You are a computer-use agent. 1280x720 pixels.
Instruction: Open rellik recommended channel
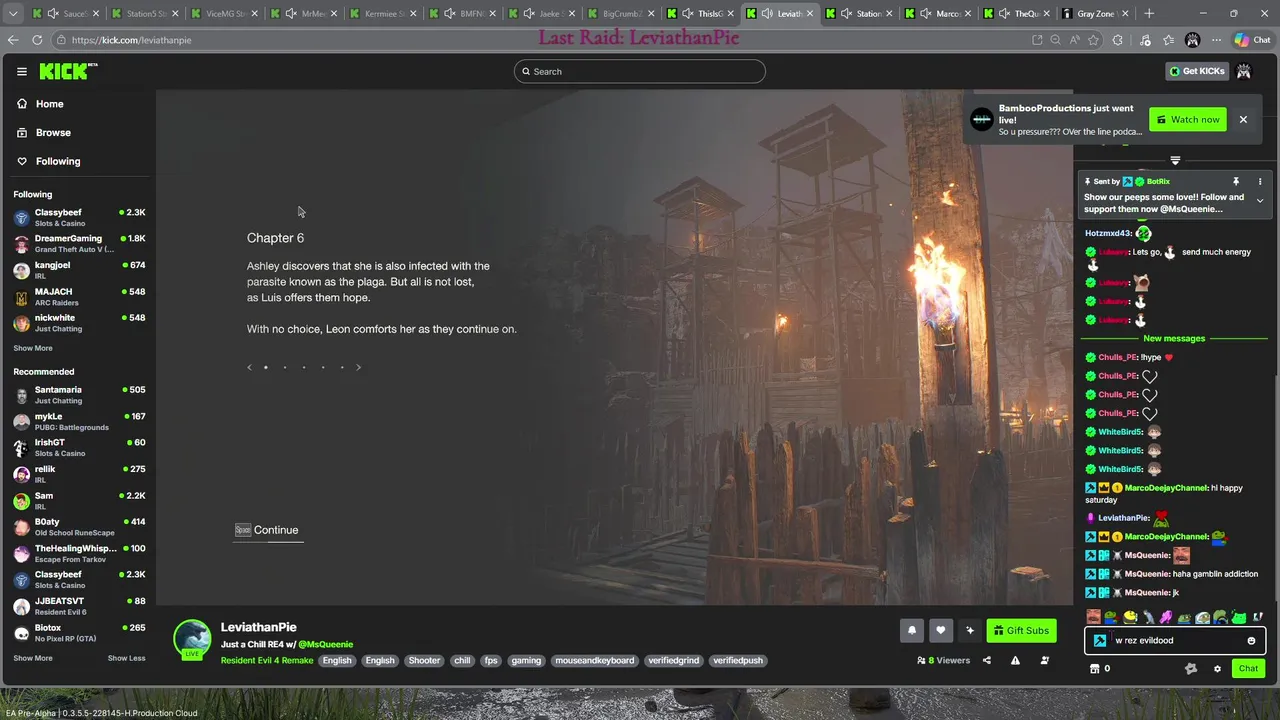pos(78,474)
